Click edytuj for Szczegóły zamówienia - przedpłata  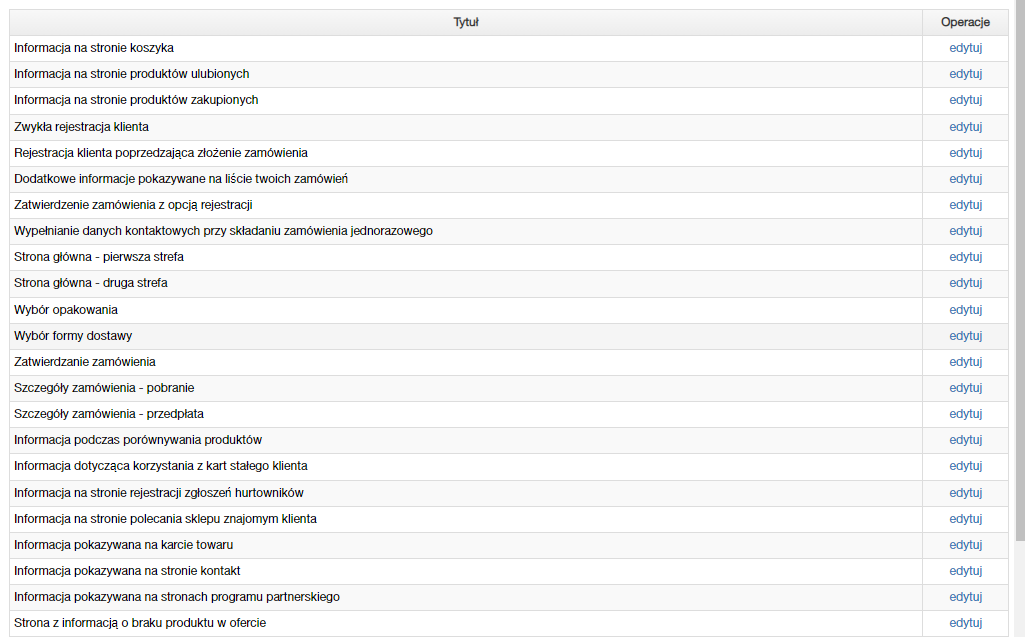click(x=966, y=414)
